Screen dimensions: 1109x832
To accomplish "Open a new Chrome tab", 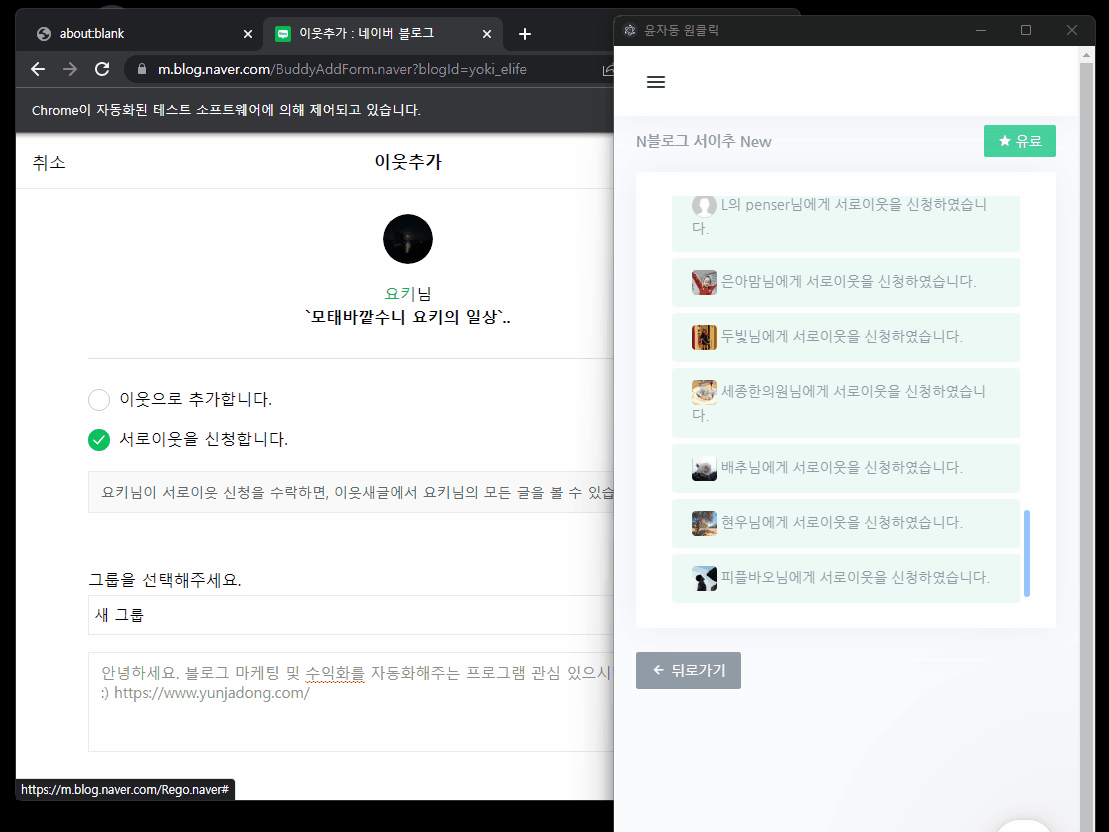I will coord(525,34).
